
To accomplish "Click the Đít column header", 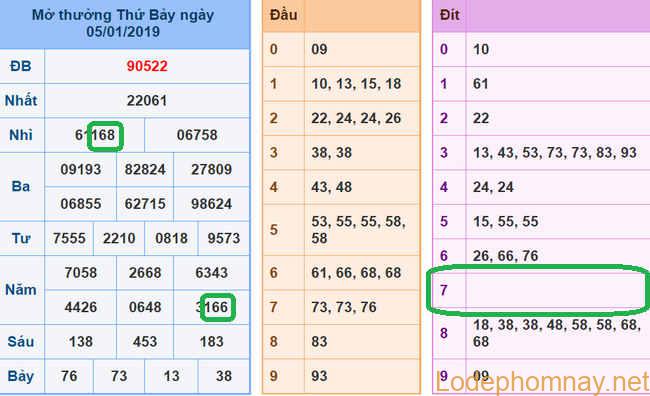I will 450,15.
